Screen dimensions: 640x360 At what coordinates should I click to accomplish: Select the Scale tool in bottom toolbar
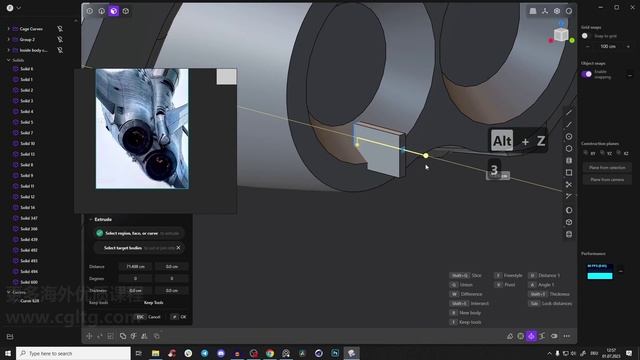[110, 336]
